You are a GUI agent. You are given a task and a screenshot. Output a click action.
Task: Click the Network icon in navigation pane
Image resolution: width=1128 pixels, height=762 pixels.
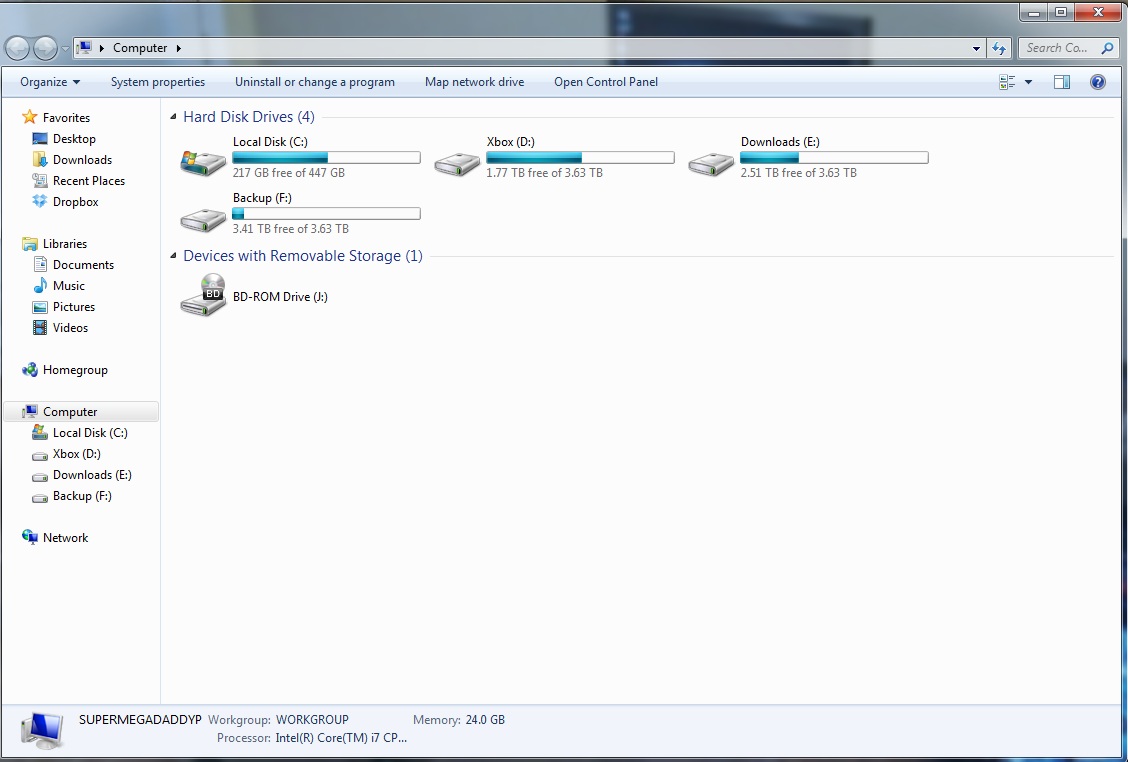coord(29,538)
